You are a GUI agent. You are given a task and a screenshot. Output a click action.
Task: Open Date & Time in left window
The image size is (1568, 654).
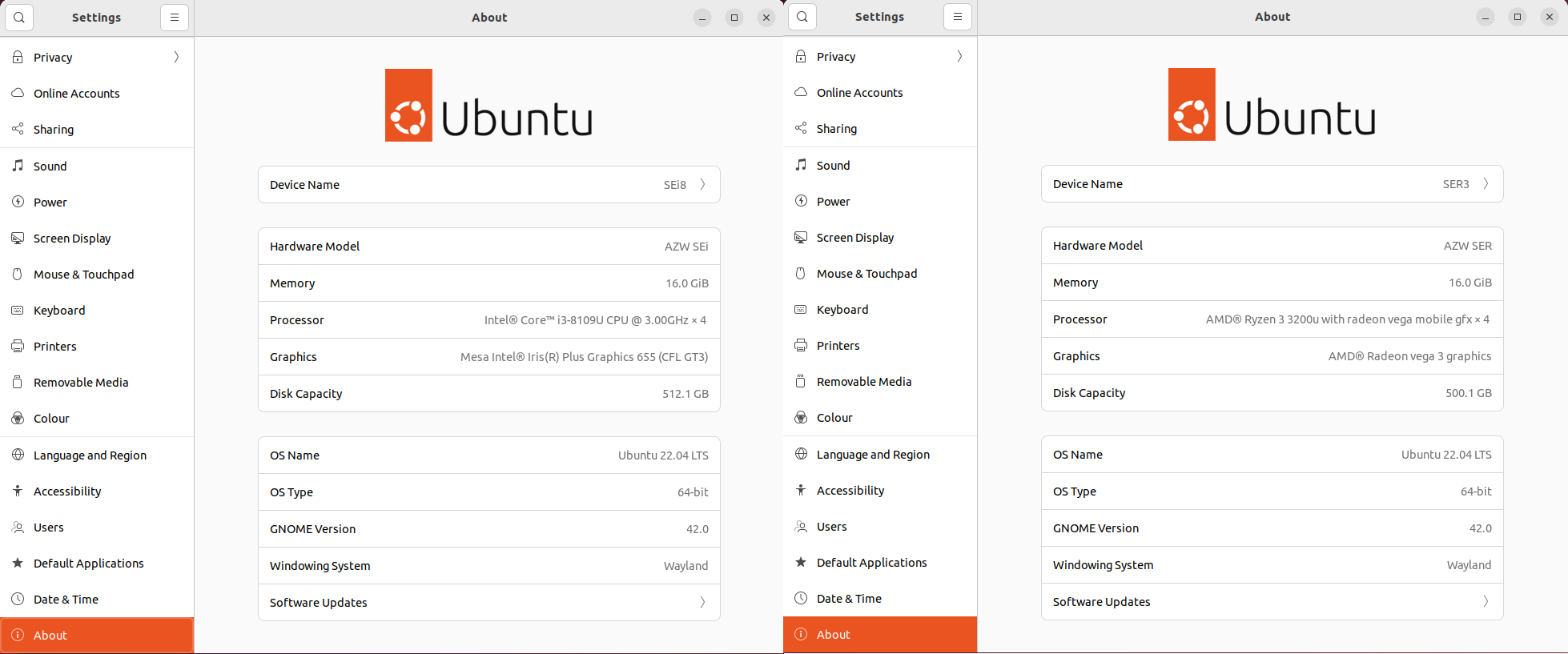tap(97, 600)
